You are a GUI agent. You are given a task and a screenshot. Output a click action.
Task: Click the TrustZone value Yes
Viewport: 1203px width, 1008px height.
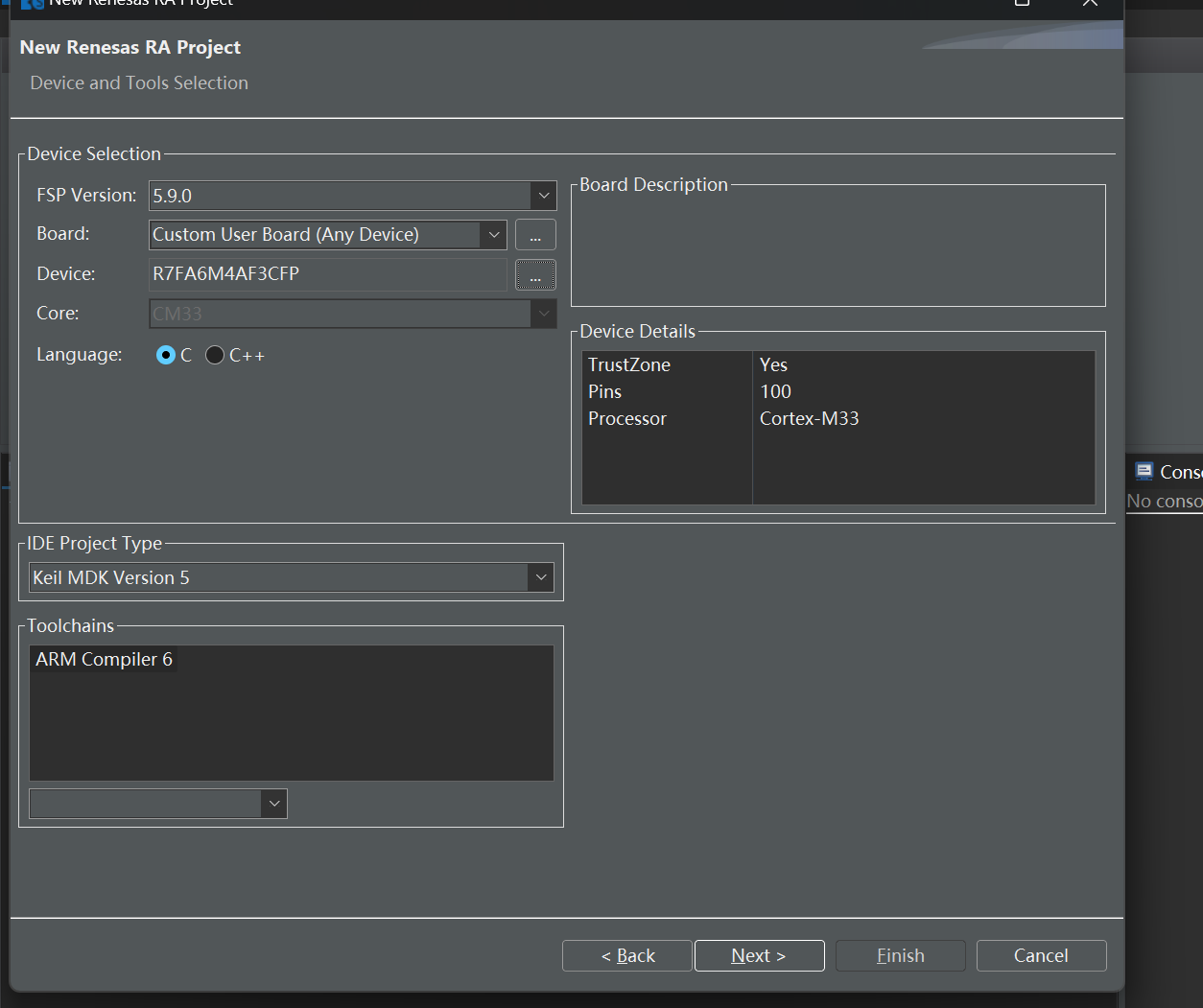pyautogui.click(x=773, y=364)
